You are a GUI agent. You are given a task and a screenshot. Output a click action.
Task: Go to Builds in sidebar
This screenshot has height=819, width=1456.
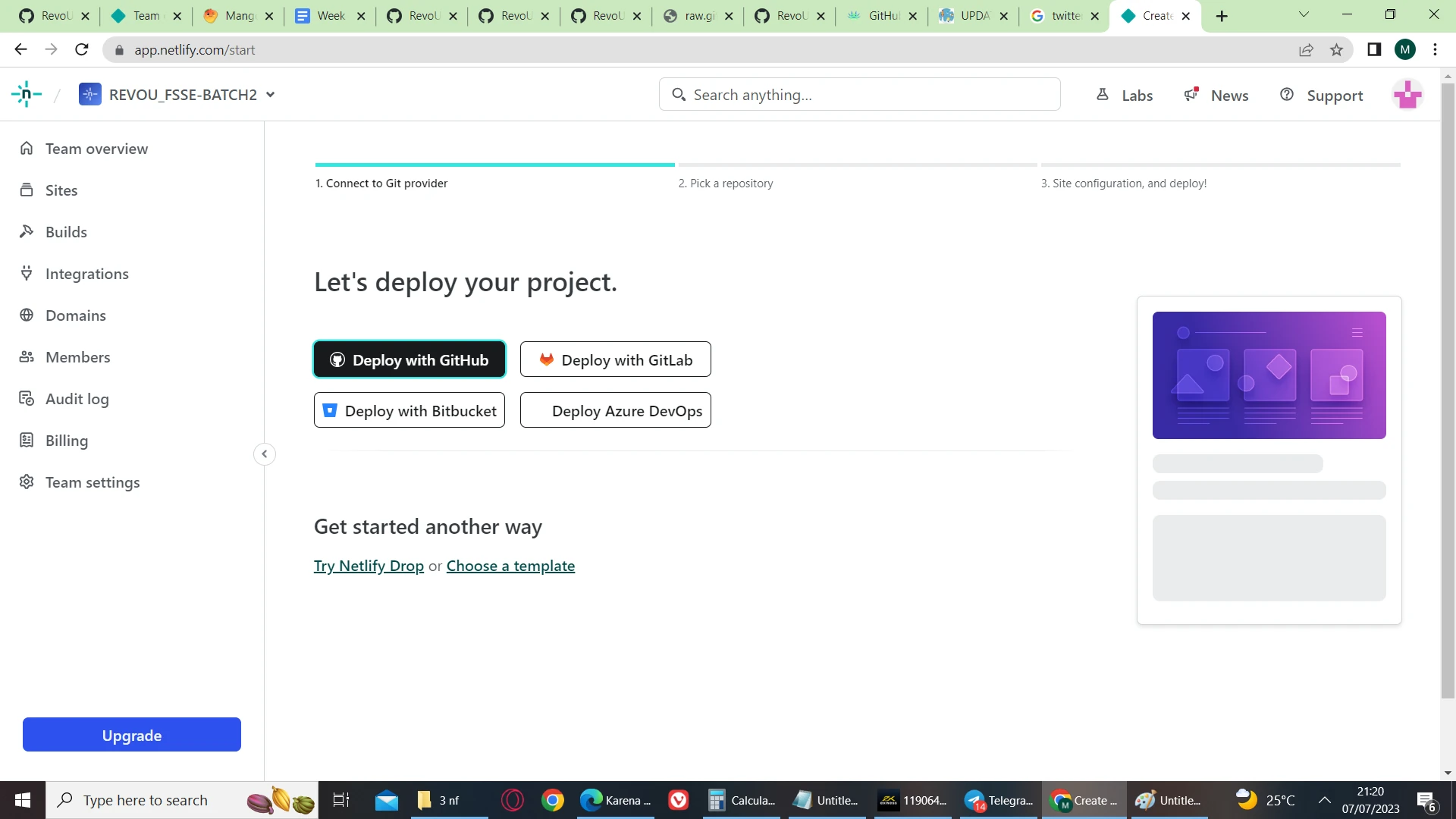(x=66, y=232)
